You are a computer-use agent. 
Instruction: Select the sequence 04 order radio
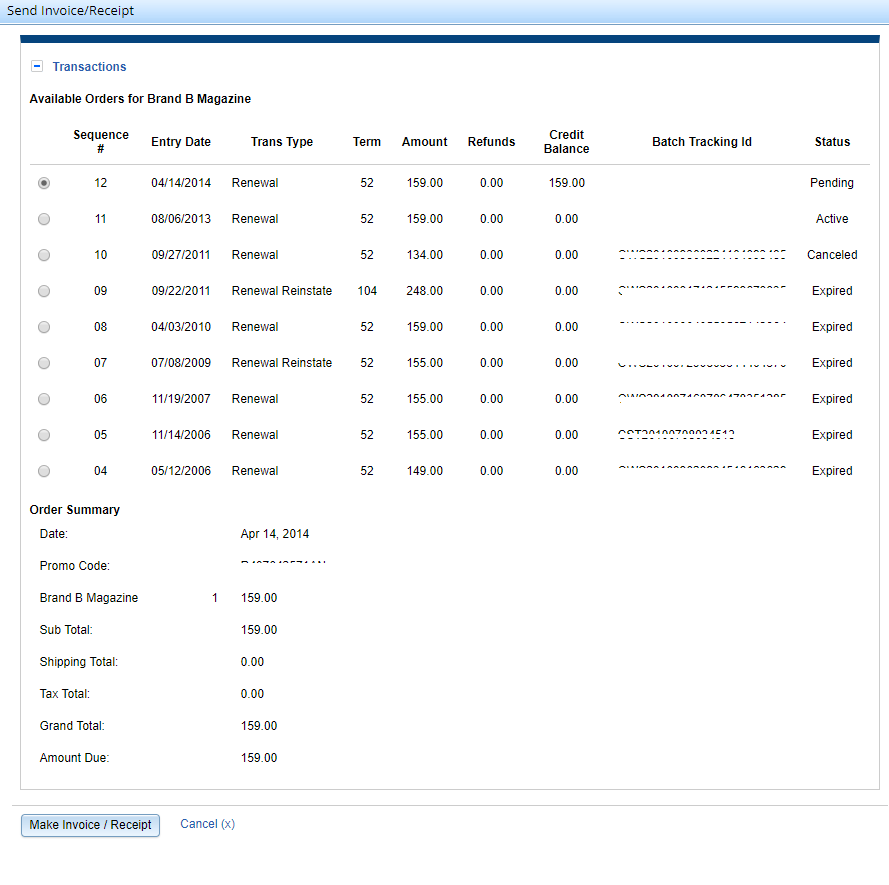(x=43, y=471)
